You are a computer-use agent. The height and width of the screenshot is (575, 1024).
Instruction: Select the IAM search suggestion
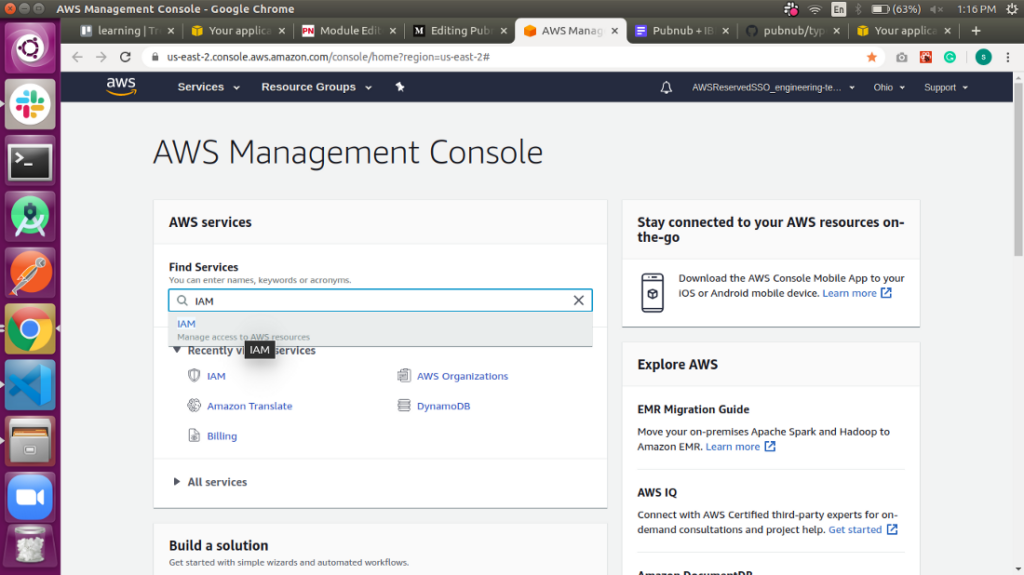[x=380, y=329]
